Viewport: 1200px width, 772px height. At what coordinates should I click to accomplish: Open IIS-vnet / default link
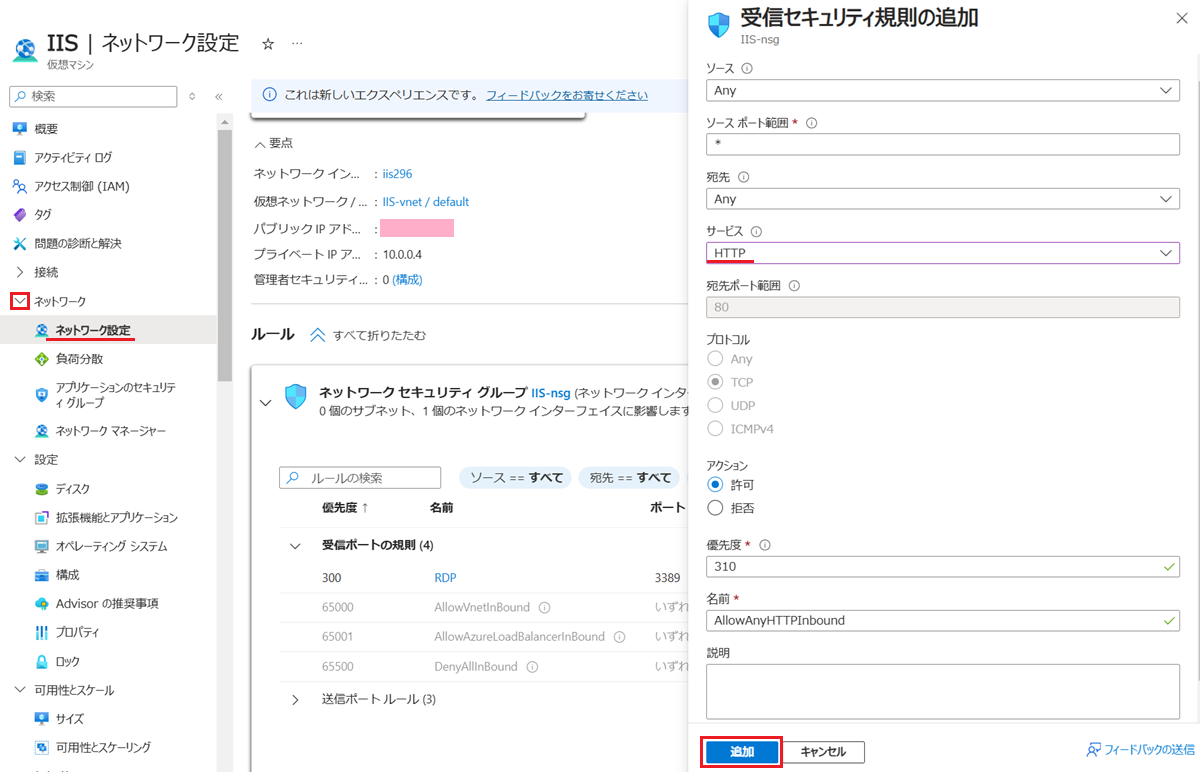point(426,201)
